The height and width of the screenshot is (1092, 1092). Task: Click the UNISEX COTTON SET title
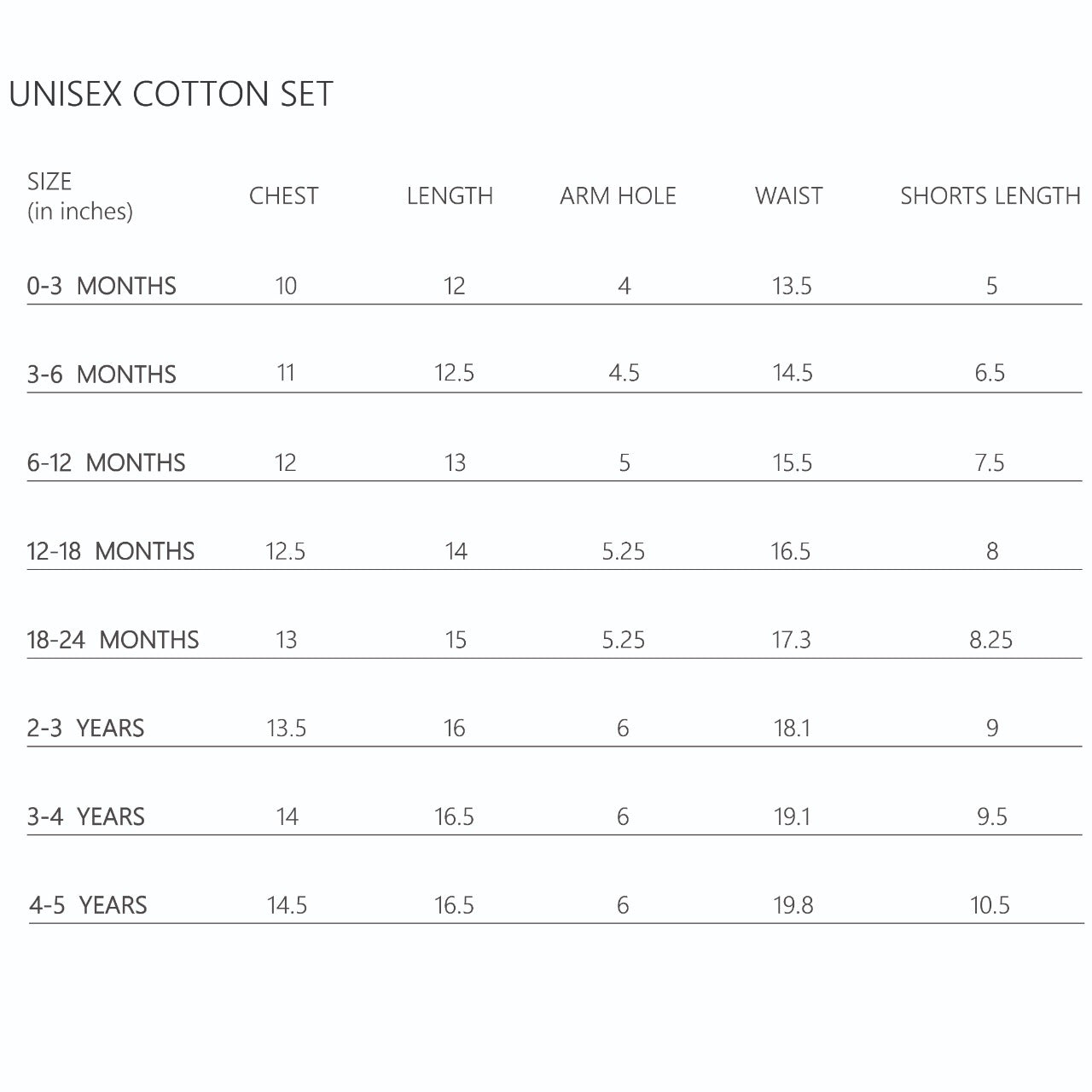click(171, 94)
